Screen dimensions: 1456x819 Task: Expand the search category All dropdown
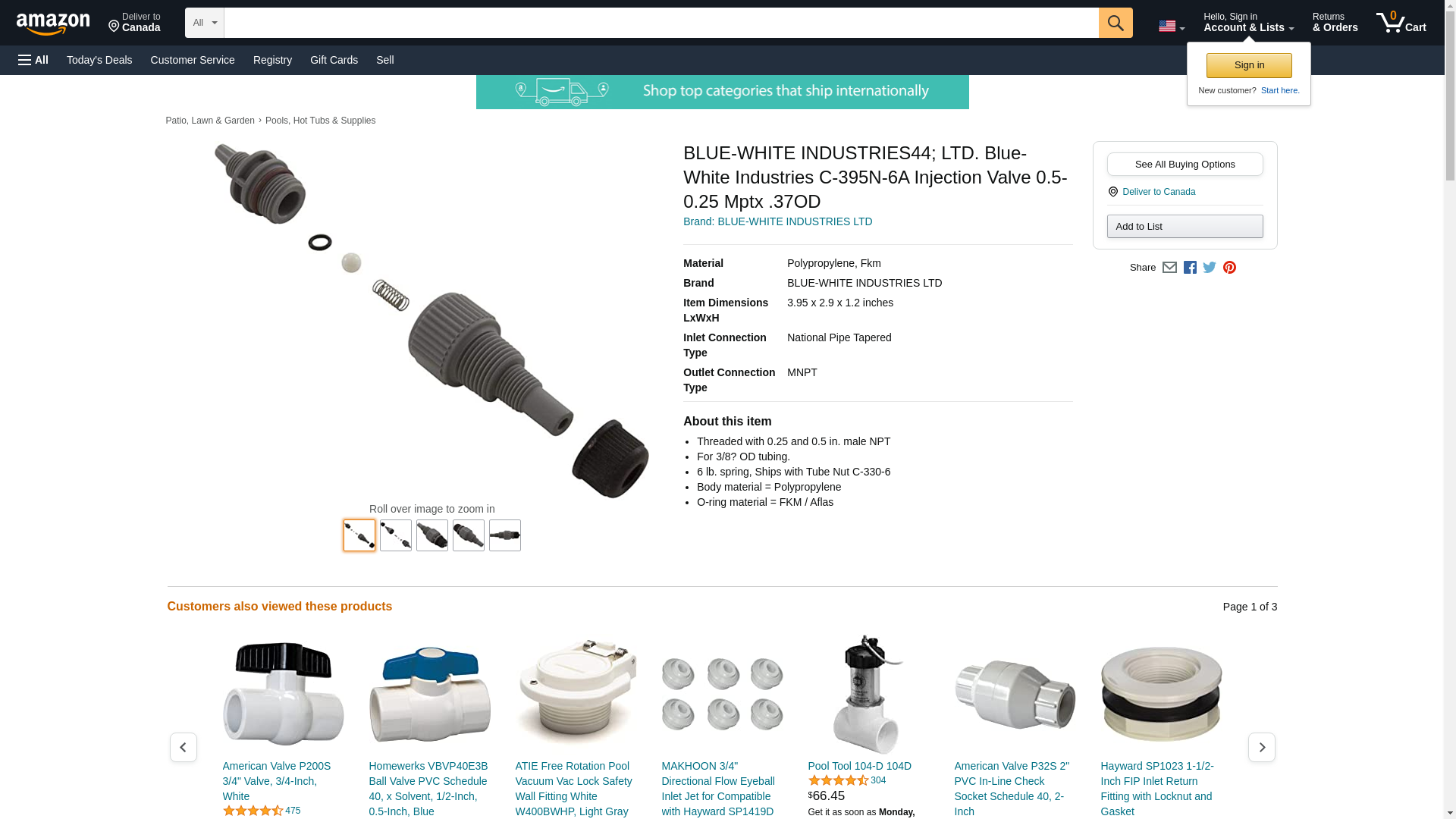[x=205, y=23]
